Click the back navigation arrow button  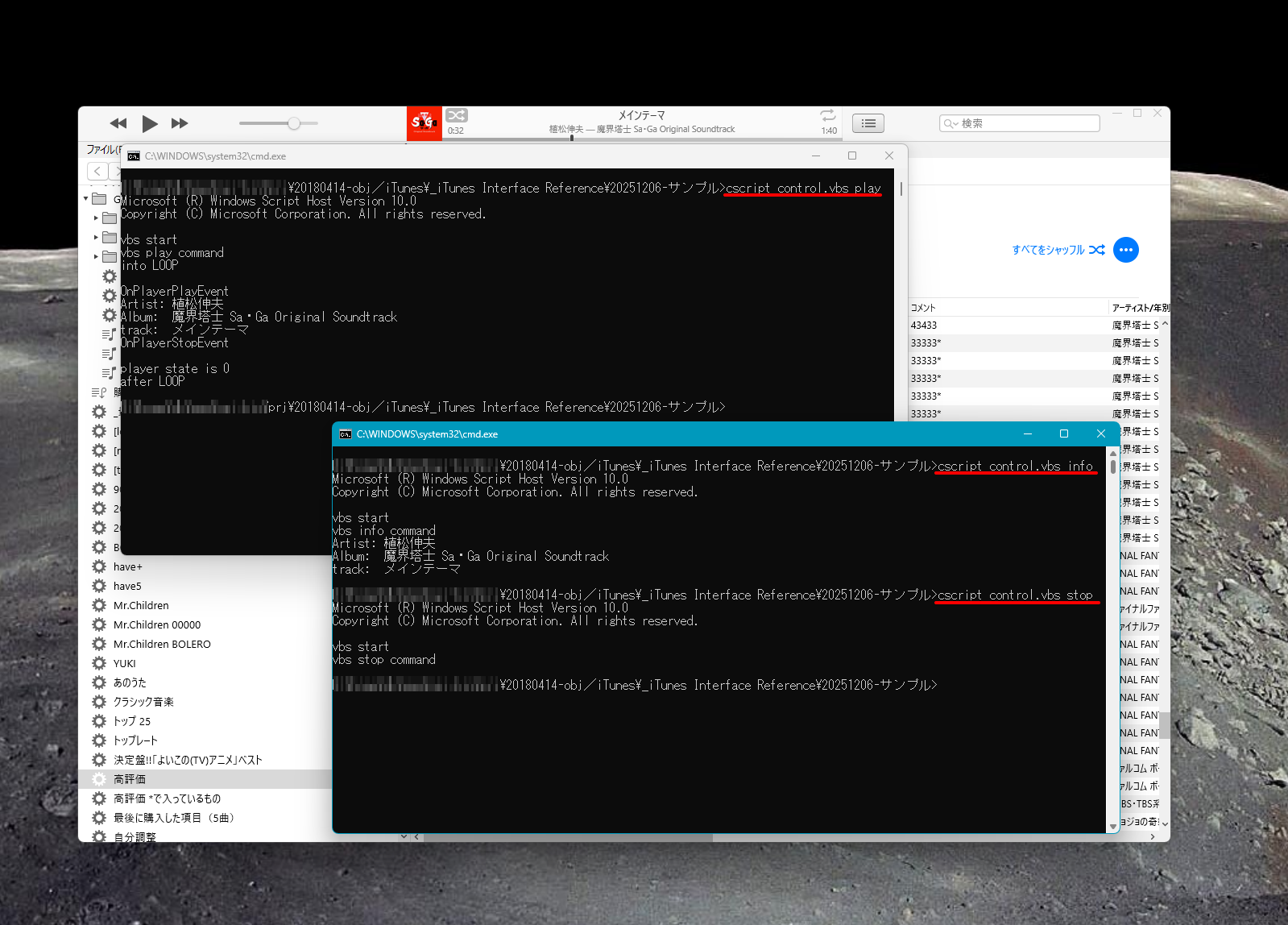pos(97,171)
